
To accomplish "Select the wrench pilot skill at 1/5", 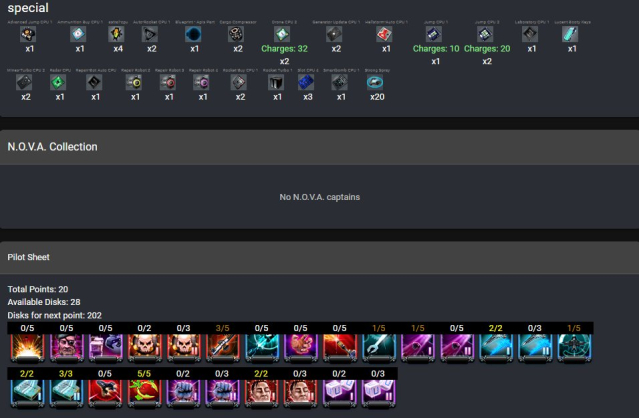I will click(379, 348).
